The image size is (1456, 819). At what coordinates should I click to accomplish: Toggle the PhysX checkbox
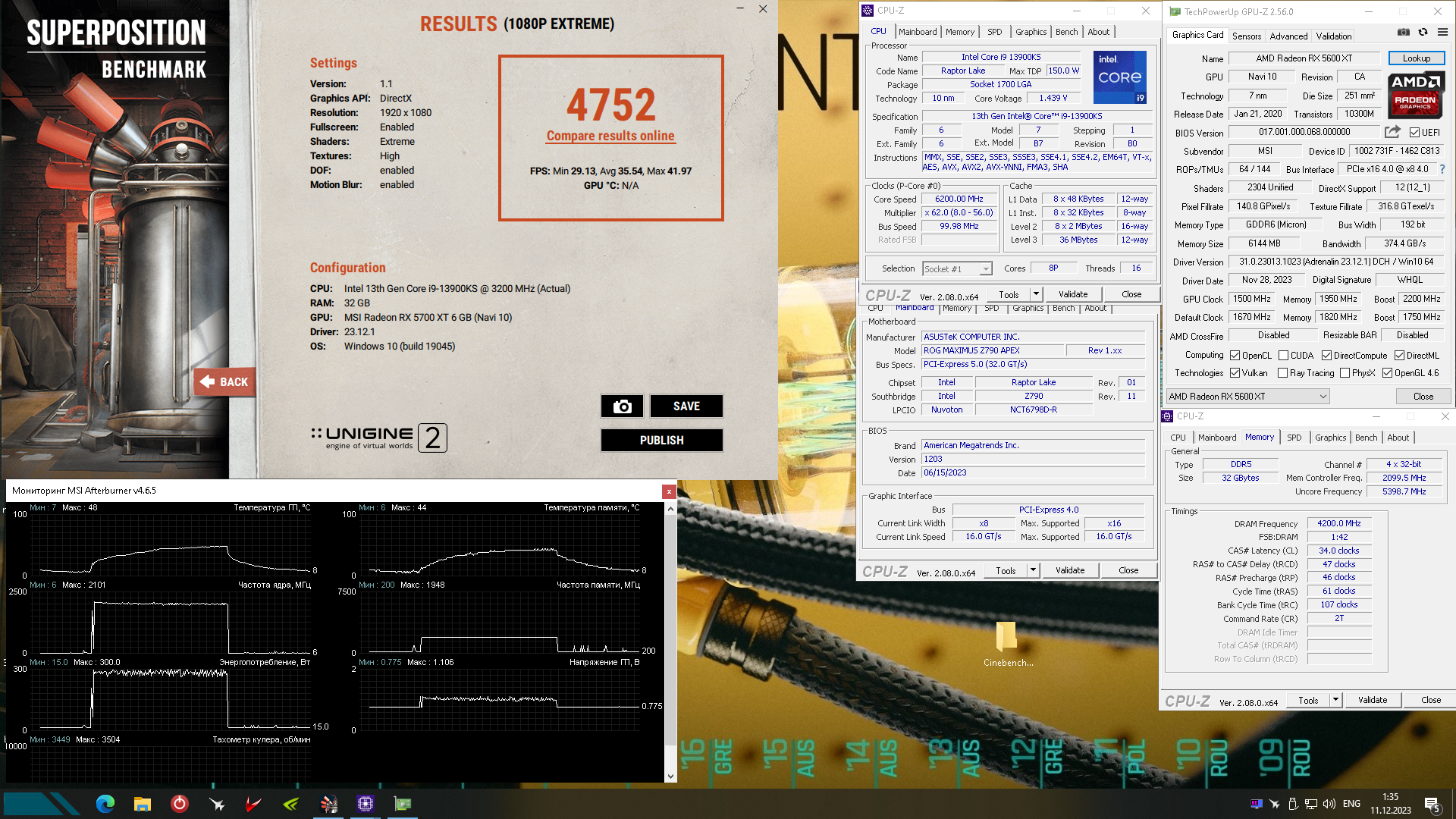tap(1345, 372)
